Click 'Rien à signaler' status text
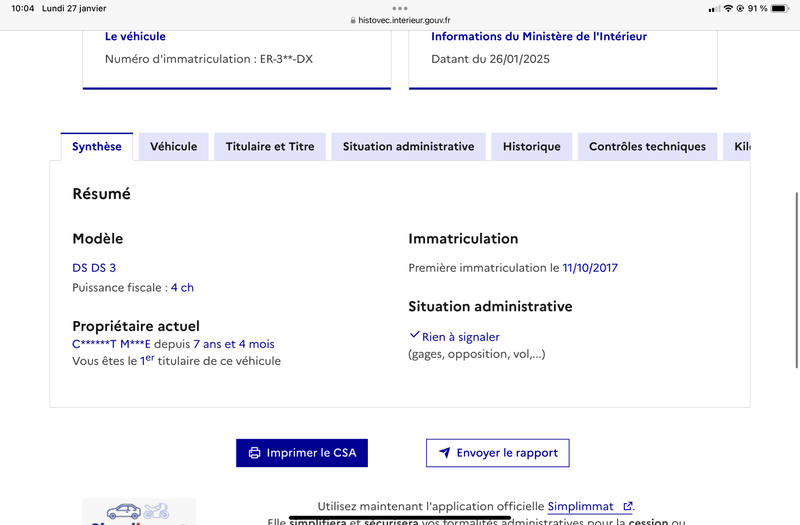Image resolution: width=800 pixels, height=525 pixels. 461,337
